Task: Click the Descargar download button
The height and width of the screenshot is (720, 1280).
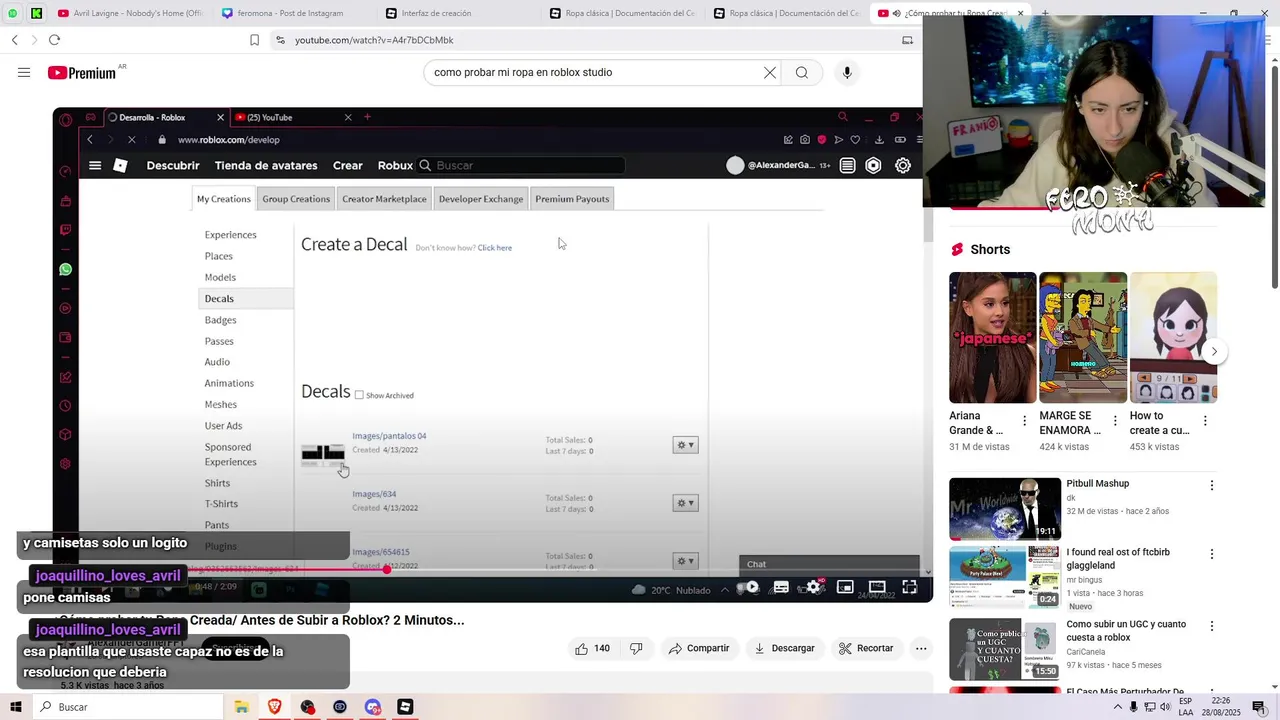Action: (784, 648)
